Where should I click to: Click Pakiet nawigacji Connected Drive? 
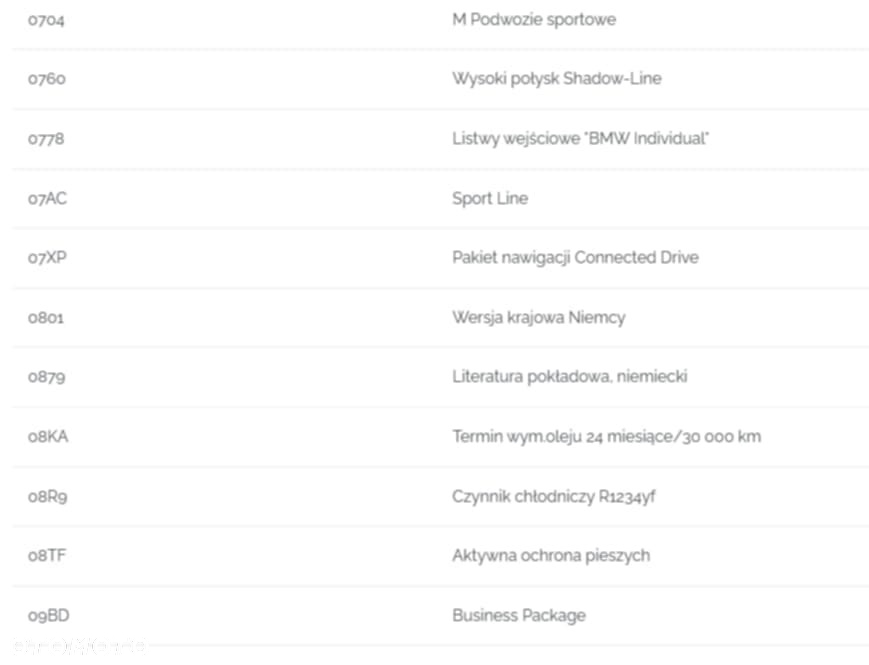pos(575,258)
